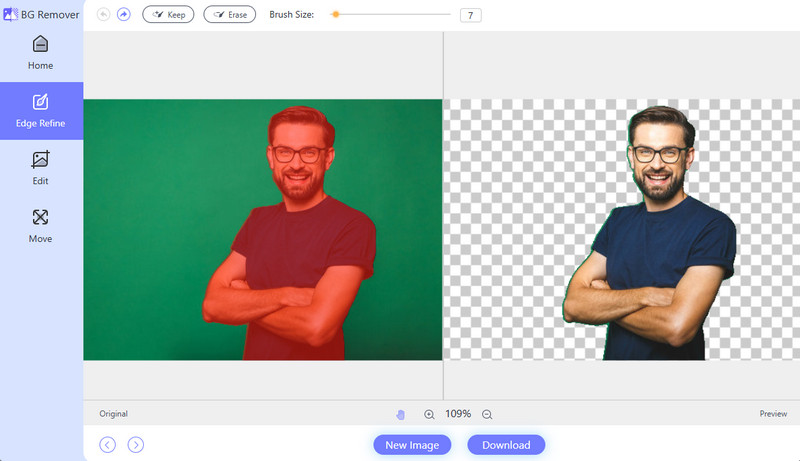Click the redo arrow icon
The width and height of the screenshot is (800, 461).
pyautogui.click(x=124, y=15)
